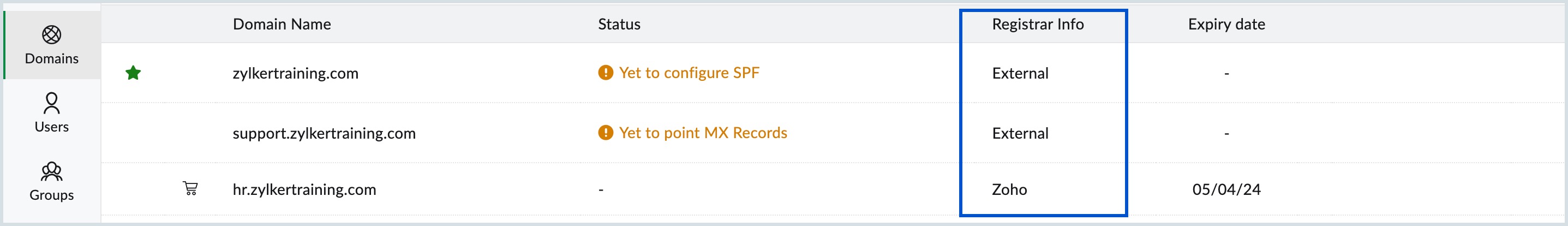Viewport: 1568px width, 226px height.
Task: Open the Domains sidebar tab
Action: (x=52, y=46)
